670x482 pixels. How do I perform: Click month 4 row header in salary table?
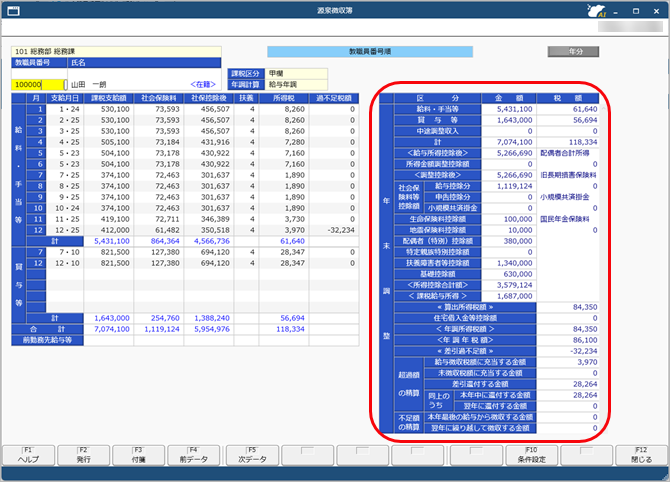click(x=36, y=142)
